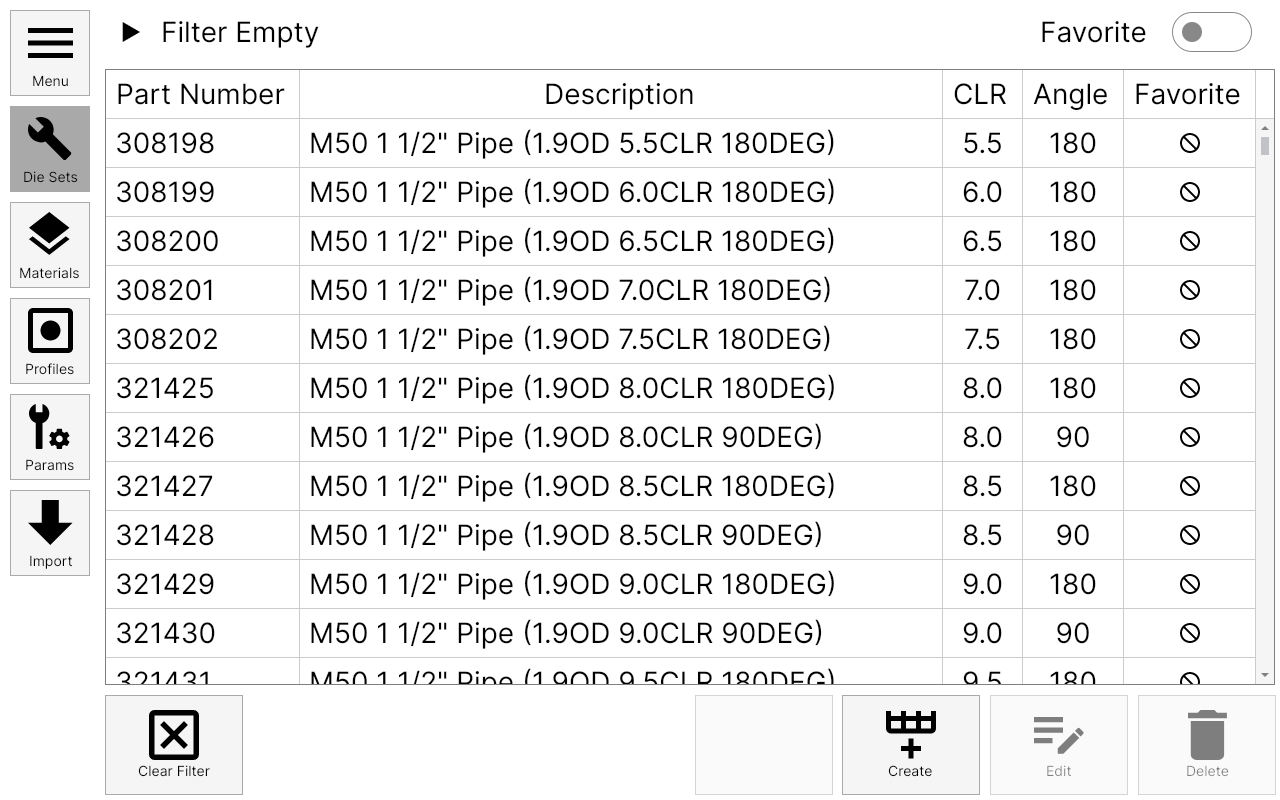
Task: Start an Import
Action: pyautogui.click(x=49, y=532)
